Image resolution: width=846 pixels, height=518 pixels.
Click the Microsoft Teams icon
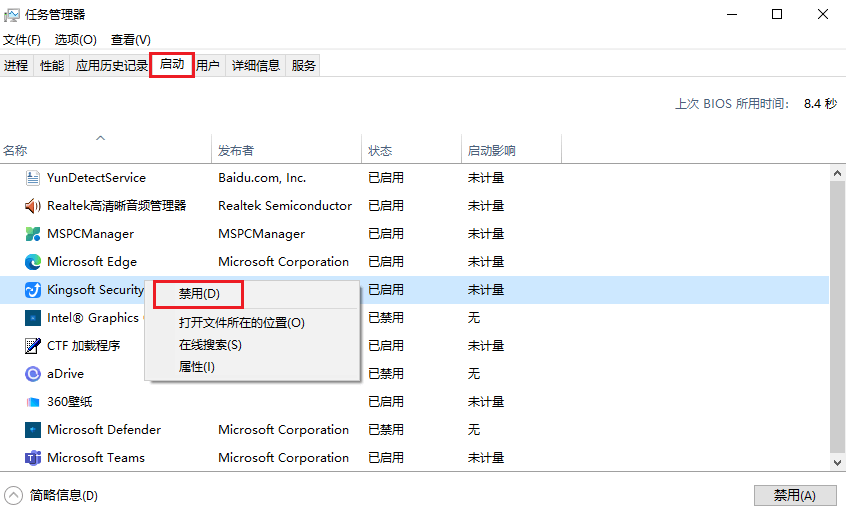[x=33, y=458]
